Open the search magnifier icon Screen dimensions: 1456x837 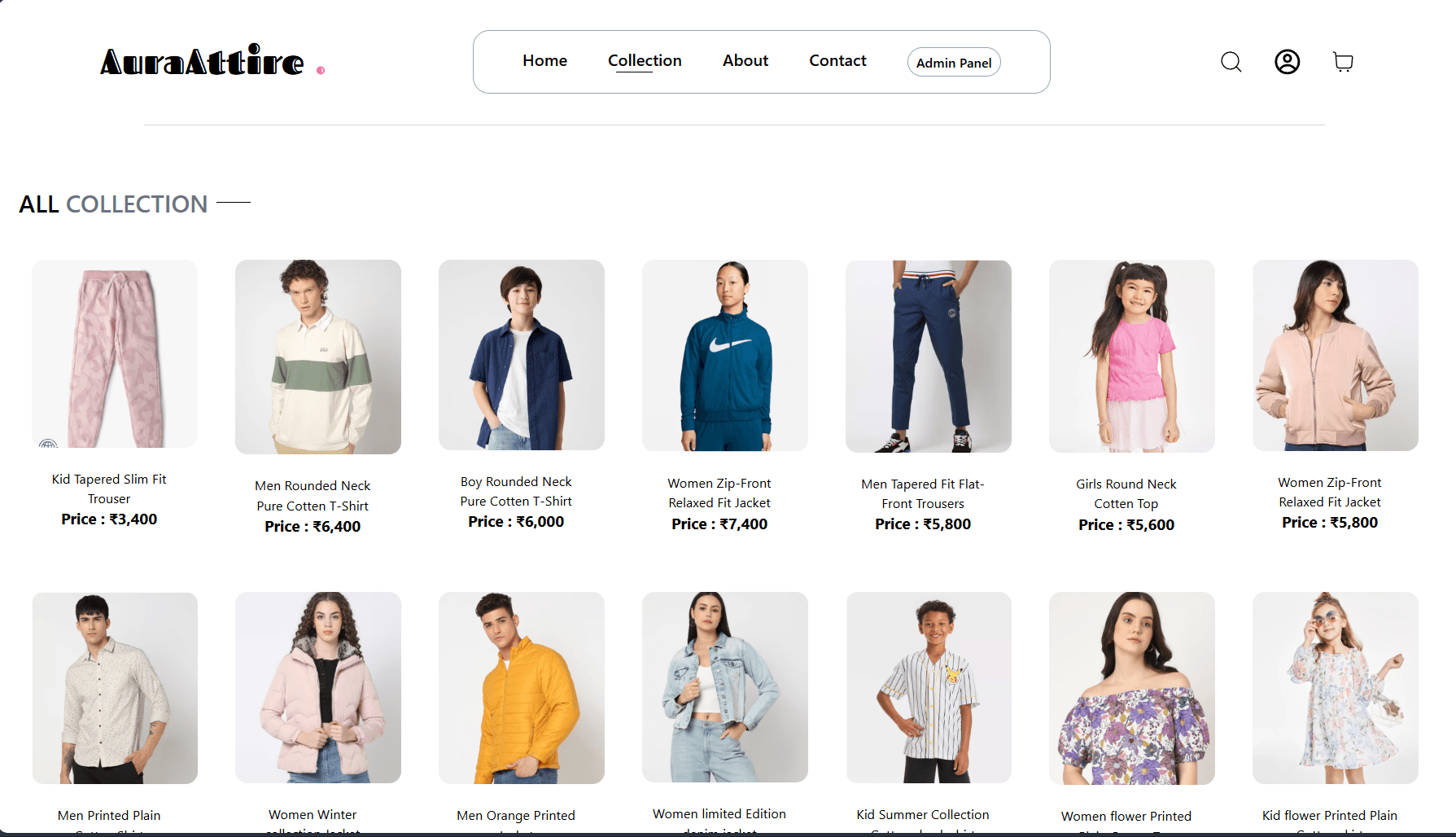pos(1231,62)
